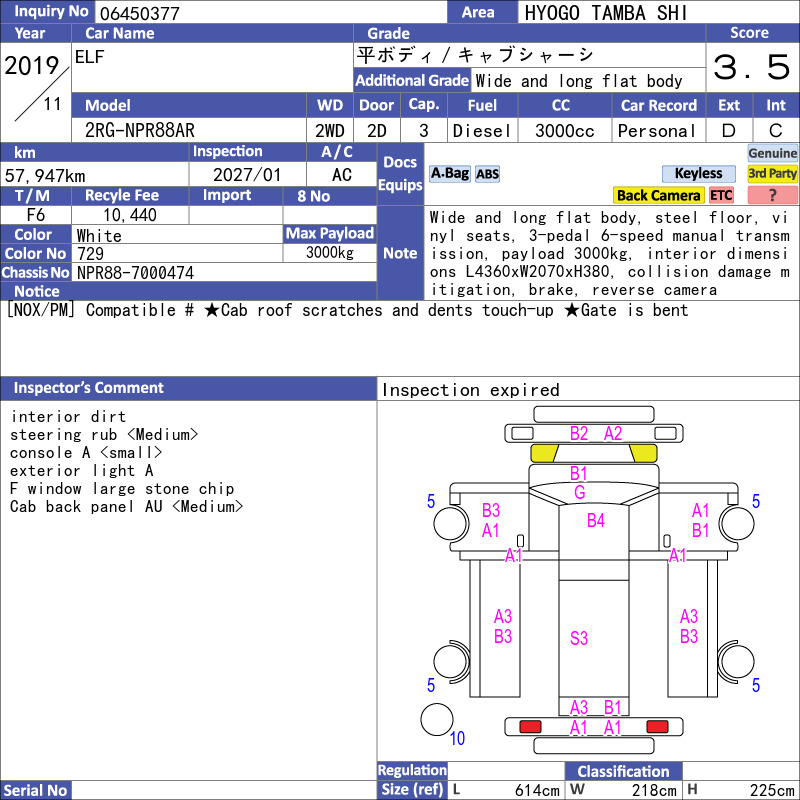
Task: Click the Classification header
Action: (623, 771)
